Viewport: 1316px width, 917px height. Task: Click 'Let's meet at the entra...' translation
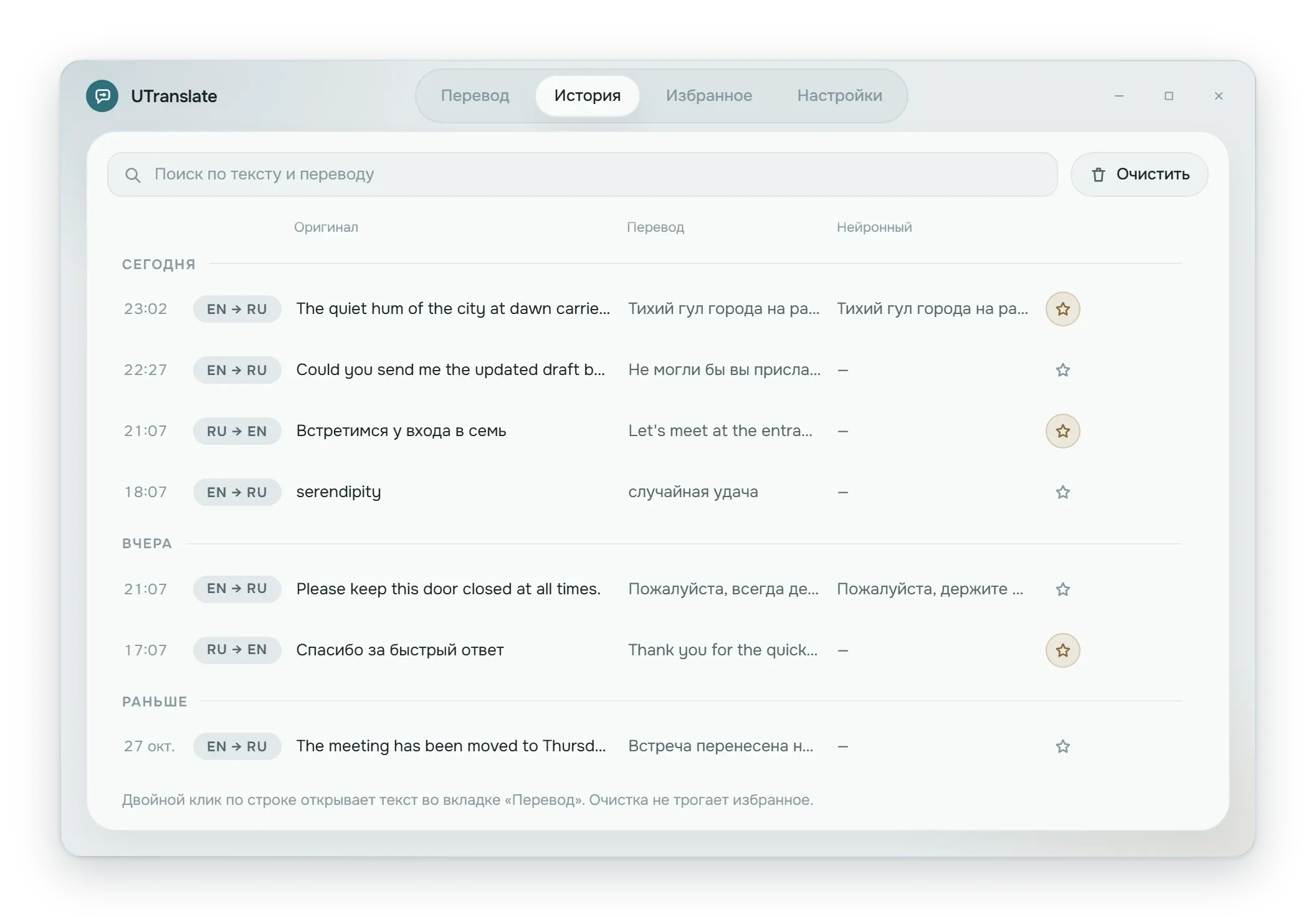pyautogui.click(x=720, y=431)
